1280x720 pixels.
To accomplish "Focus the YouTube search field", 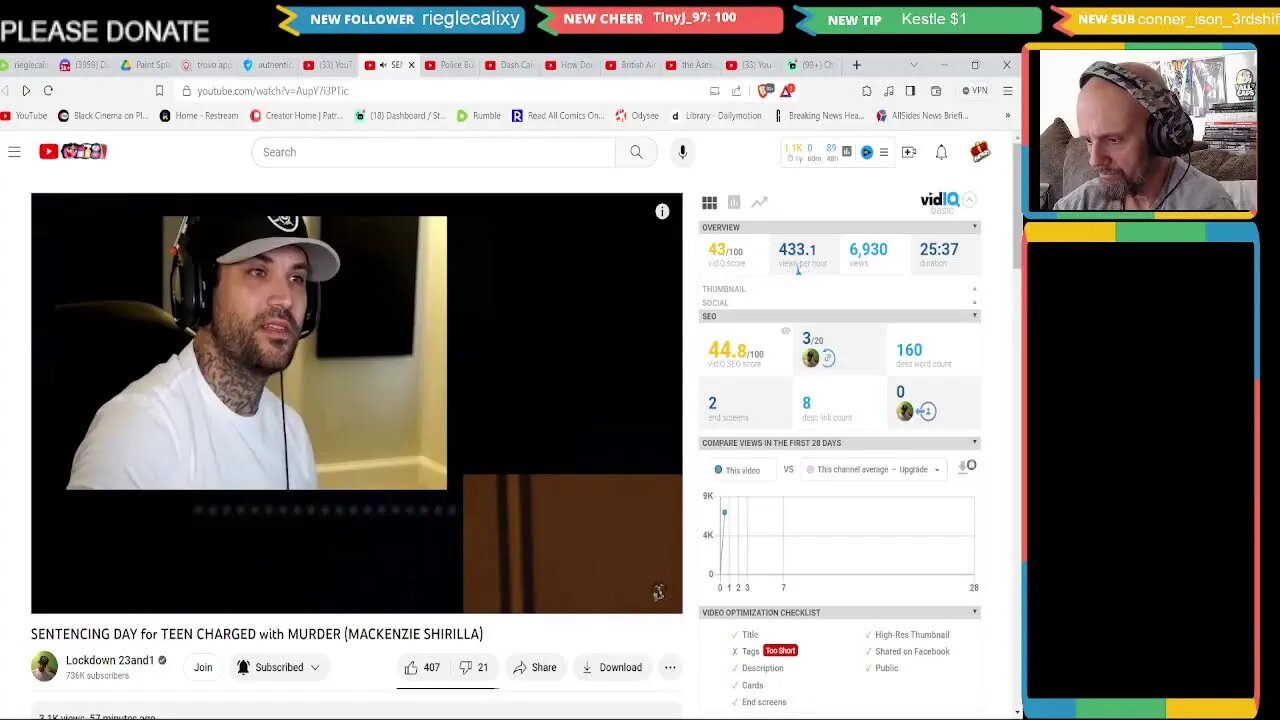I will (433, 152).
